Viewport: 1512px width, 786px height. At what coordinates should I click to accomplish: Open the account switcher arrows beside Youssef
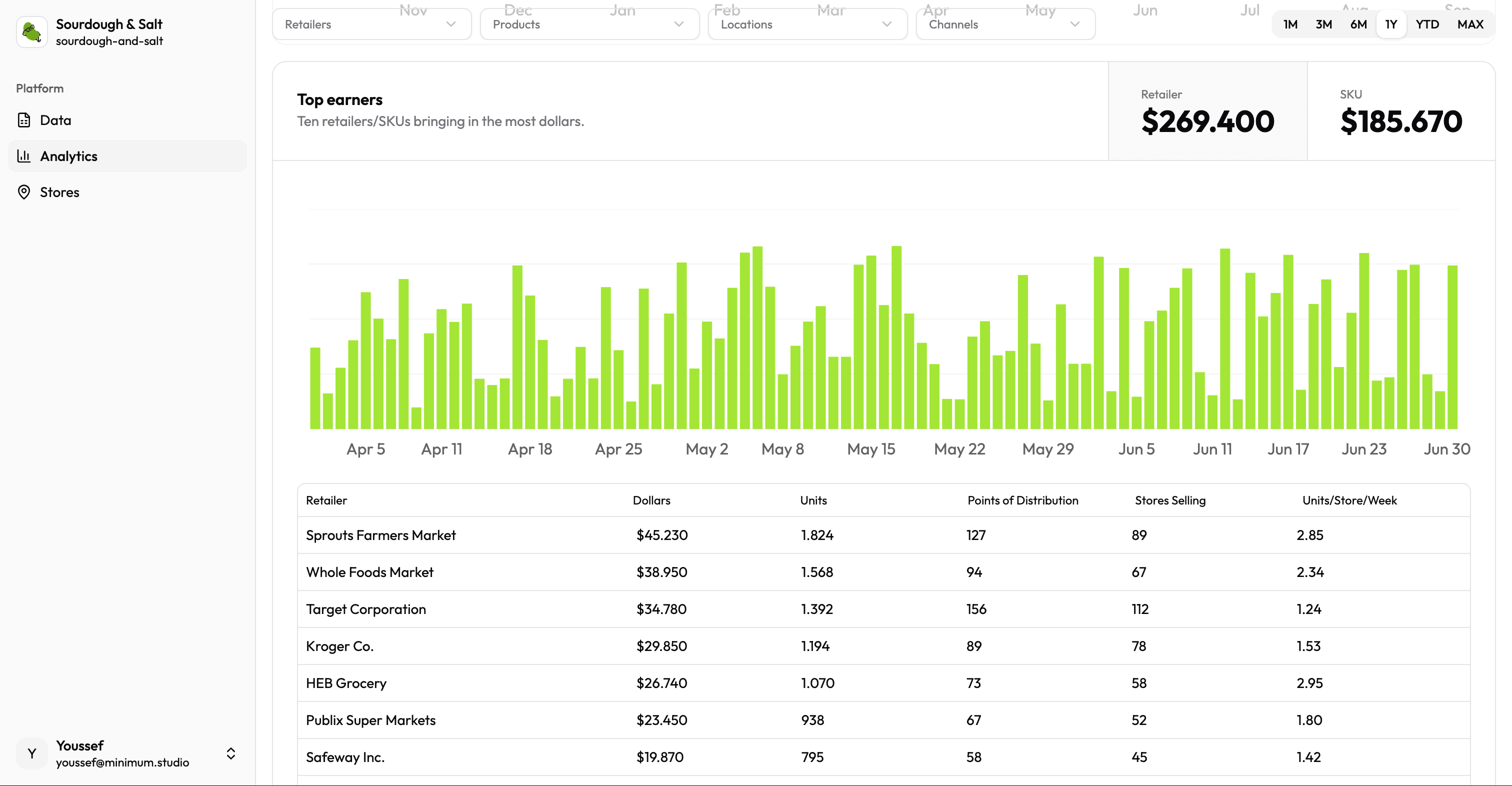click(x=230, y=753)
